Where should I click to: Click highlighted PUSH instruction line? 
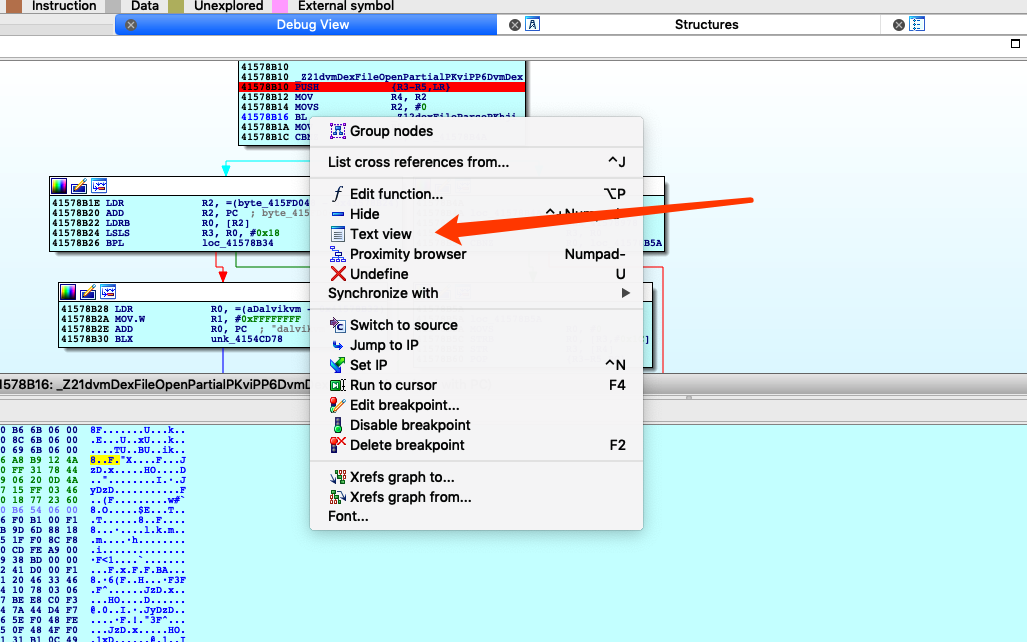click(382, 87)
